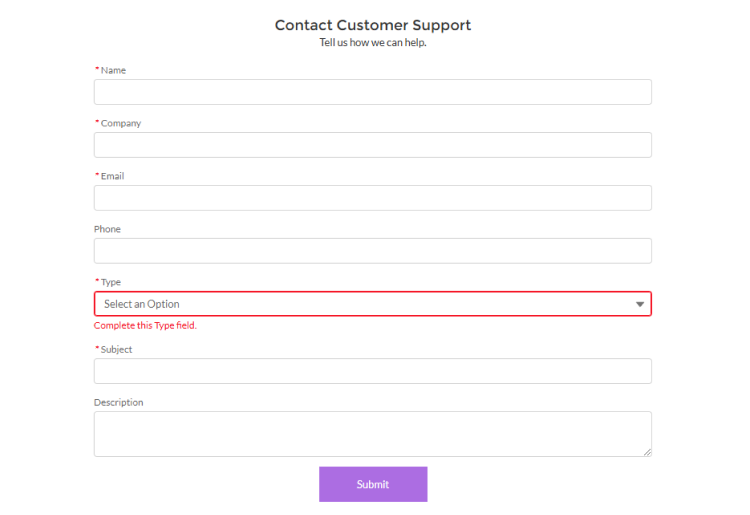The height and width of the screenshot is (515, 750).
Task: Click the Name input field
Action: [x=372, y=92]
